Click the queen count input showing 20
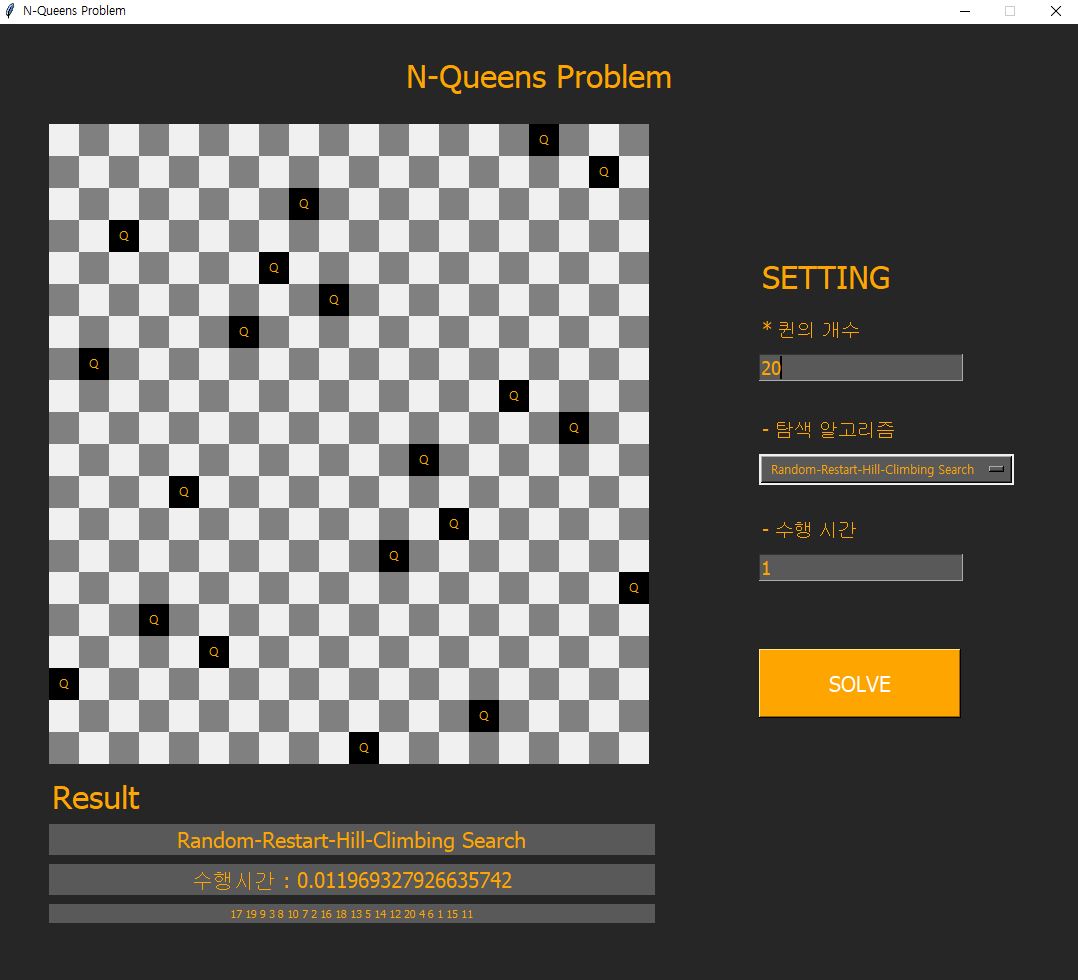This screenshot has height=980, width=1078. tap(860, 367)
